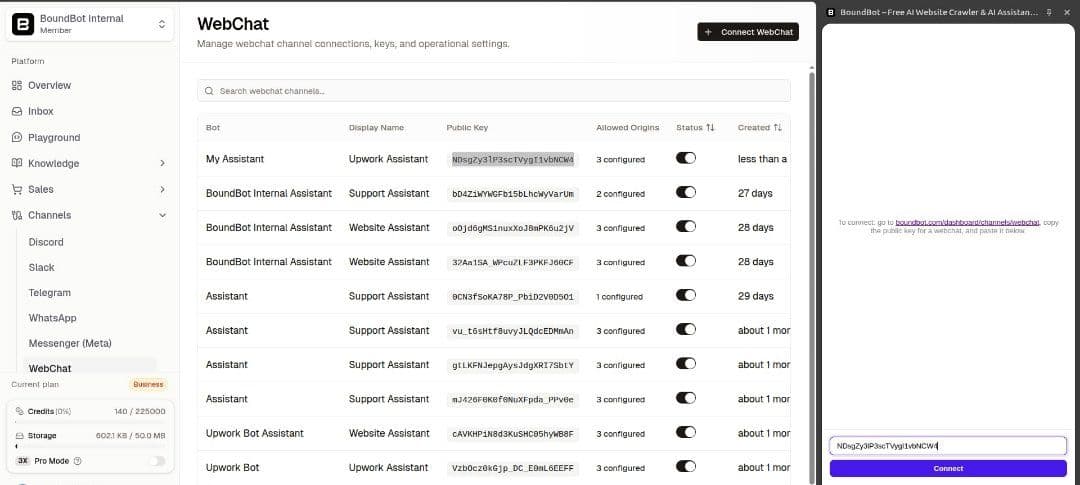Click the Connect WebChat button

tap(748, 32)
